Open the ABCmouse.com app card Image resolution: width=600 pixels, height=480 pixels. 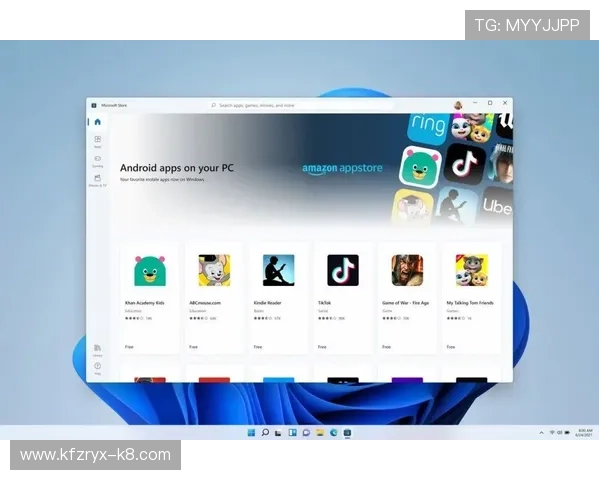coord(214,297)
